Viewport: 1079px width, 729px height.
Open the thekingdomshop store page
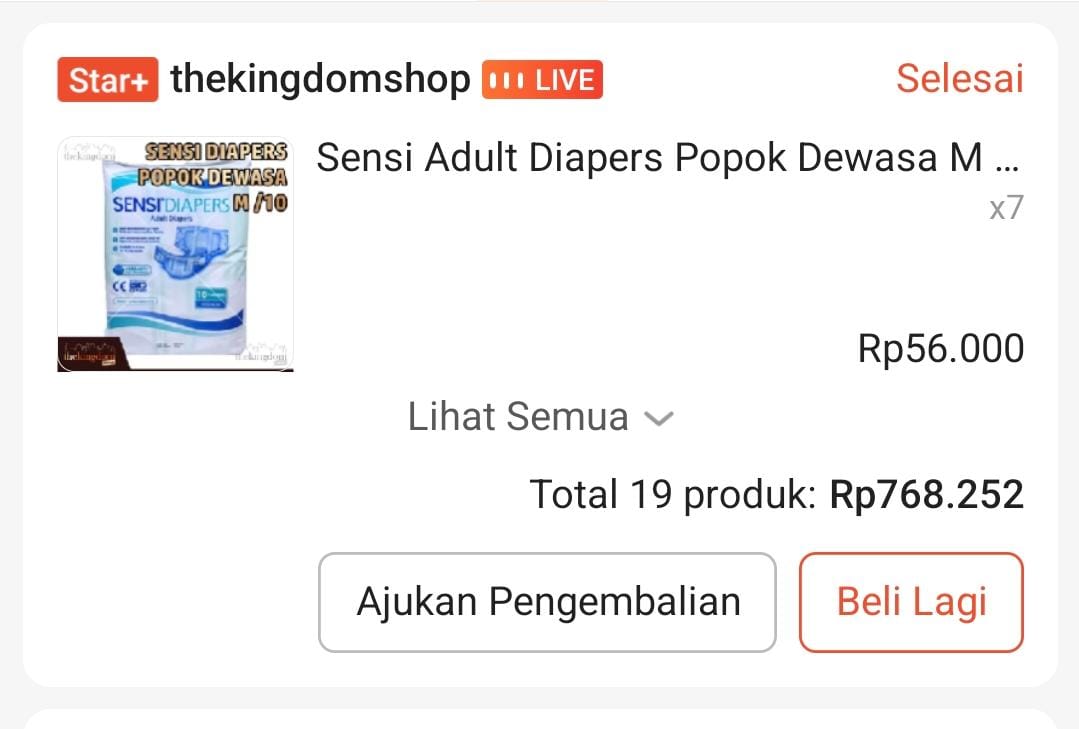tap(320, 78)
